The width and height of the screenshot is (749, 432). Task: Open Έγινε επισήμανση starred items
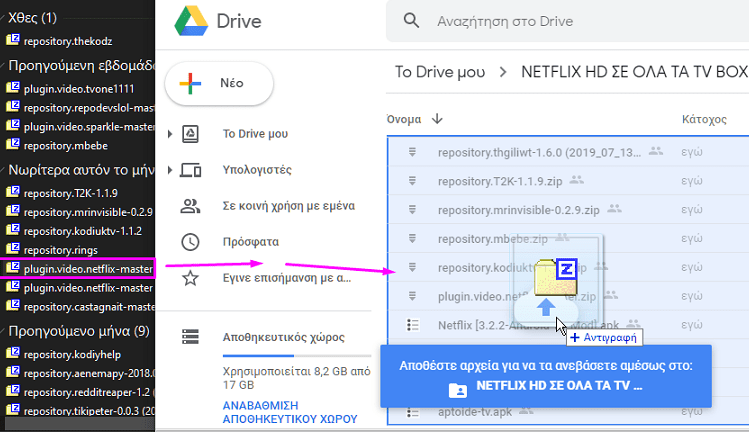pos(287,278)
